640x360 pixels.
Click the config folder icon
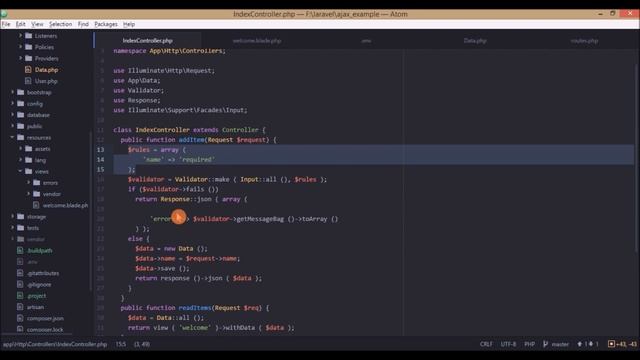point(21,104)
